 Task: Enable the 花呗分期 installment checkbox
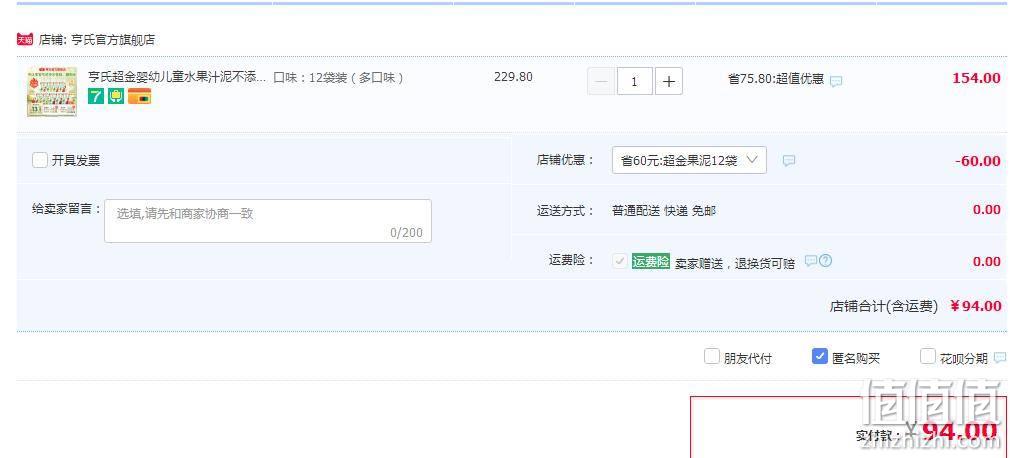pos(928,356)
